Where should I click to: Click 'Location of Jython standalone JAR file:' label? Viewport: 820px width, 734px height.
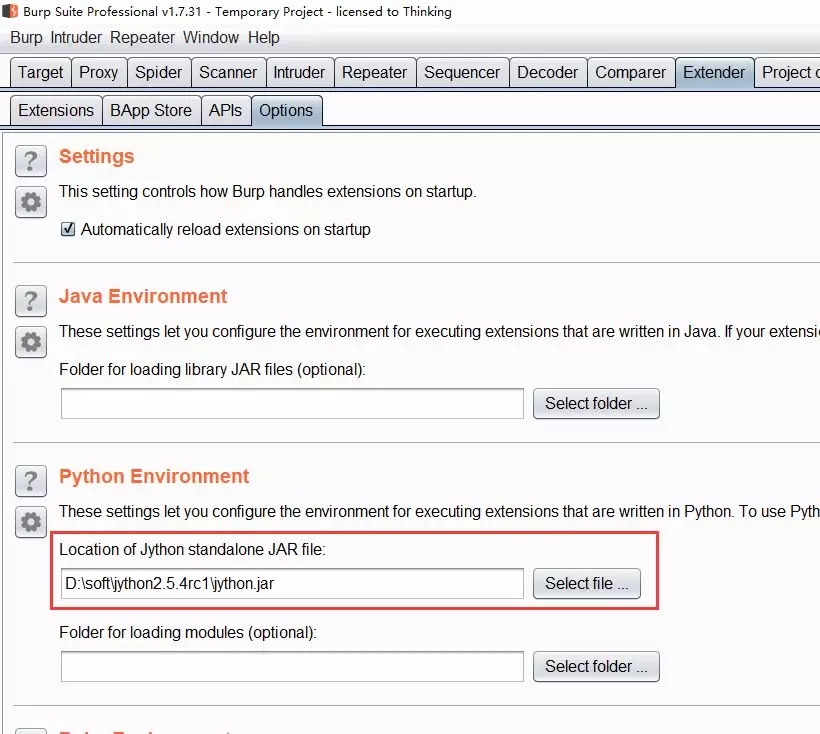[192, 549]
